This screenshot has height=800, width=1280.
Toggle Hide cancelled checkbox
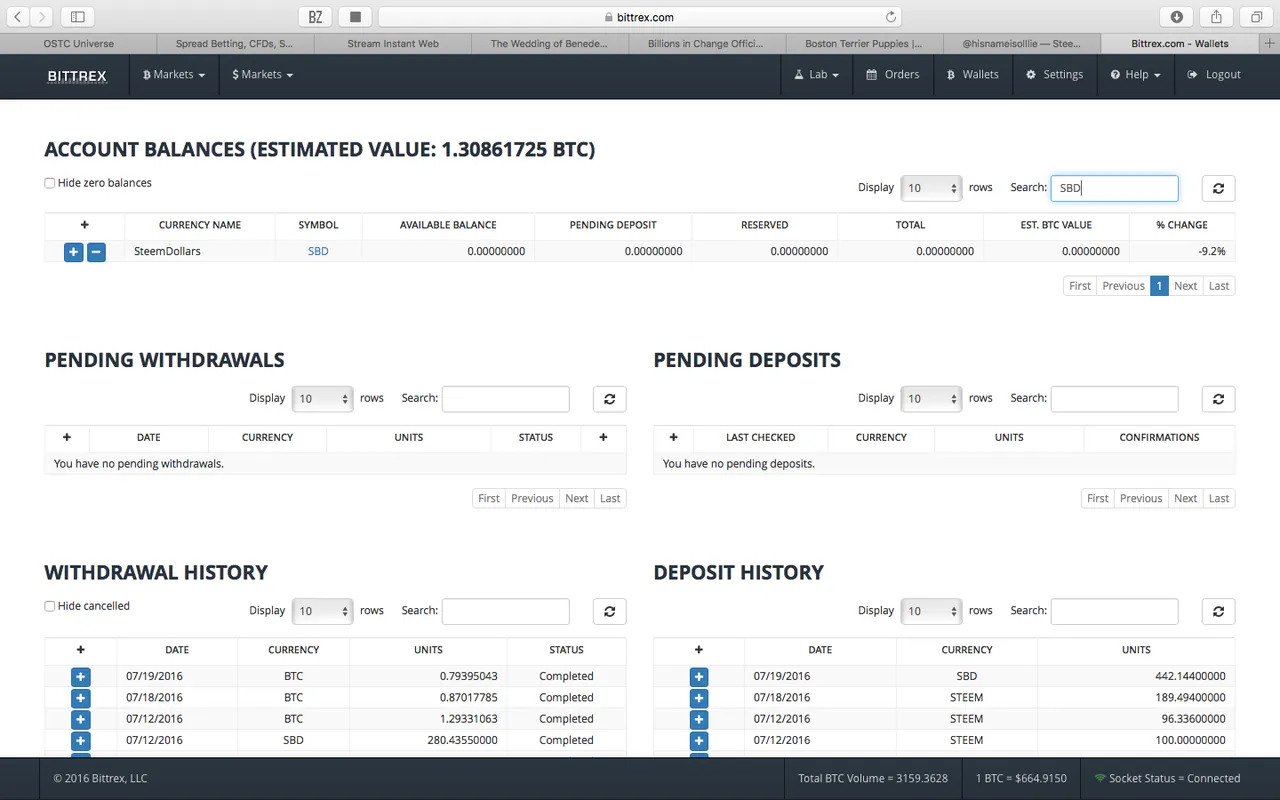50,606
